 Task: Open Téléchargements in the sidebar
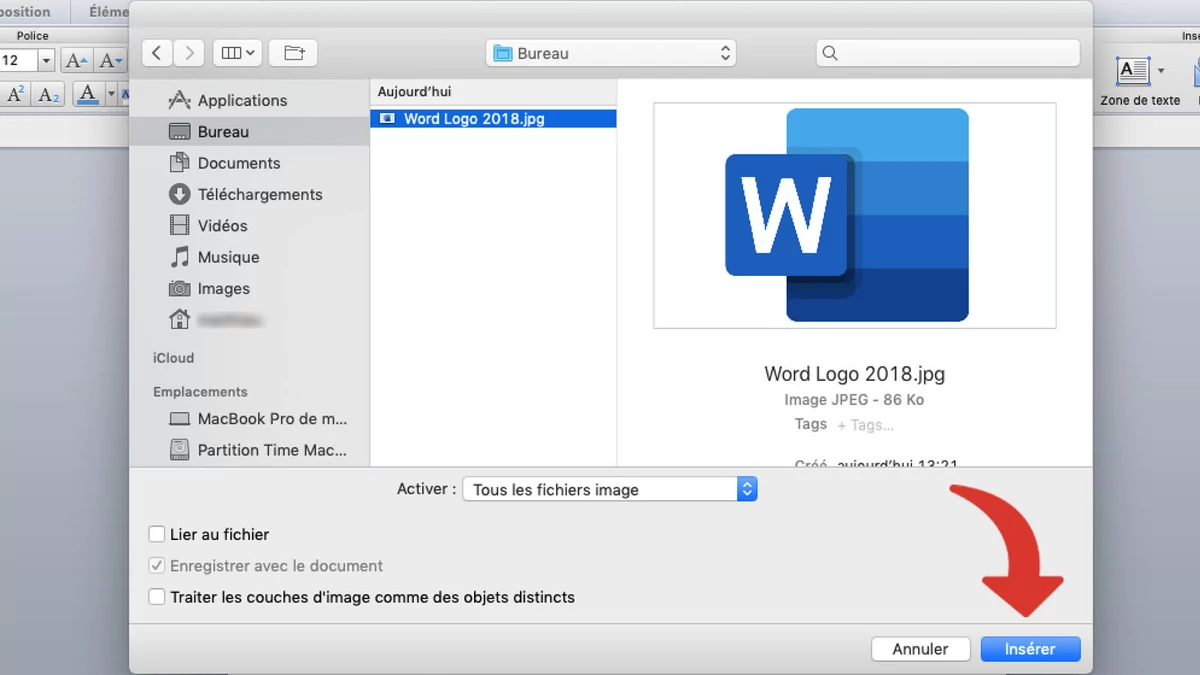250,194
